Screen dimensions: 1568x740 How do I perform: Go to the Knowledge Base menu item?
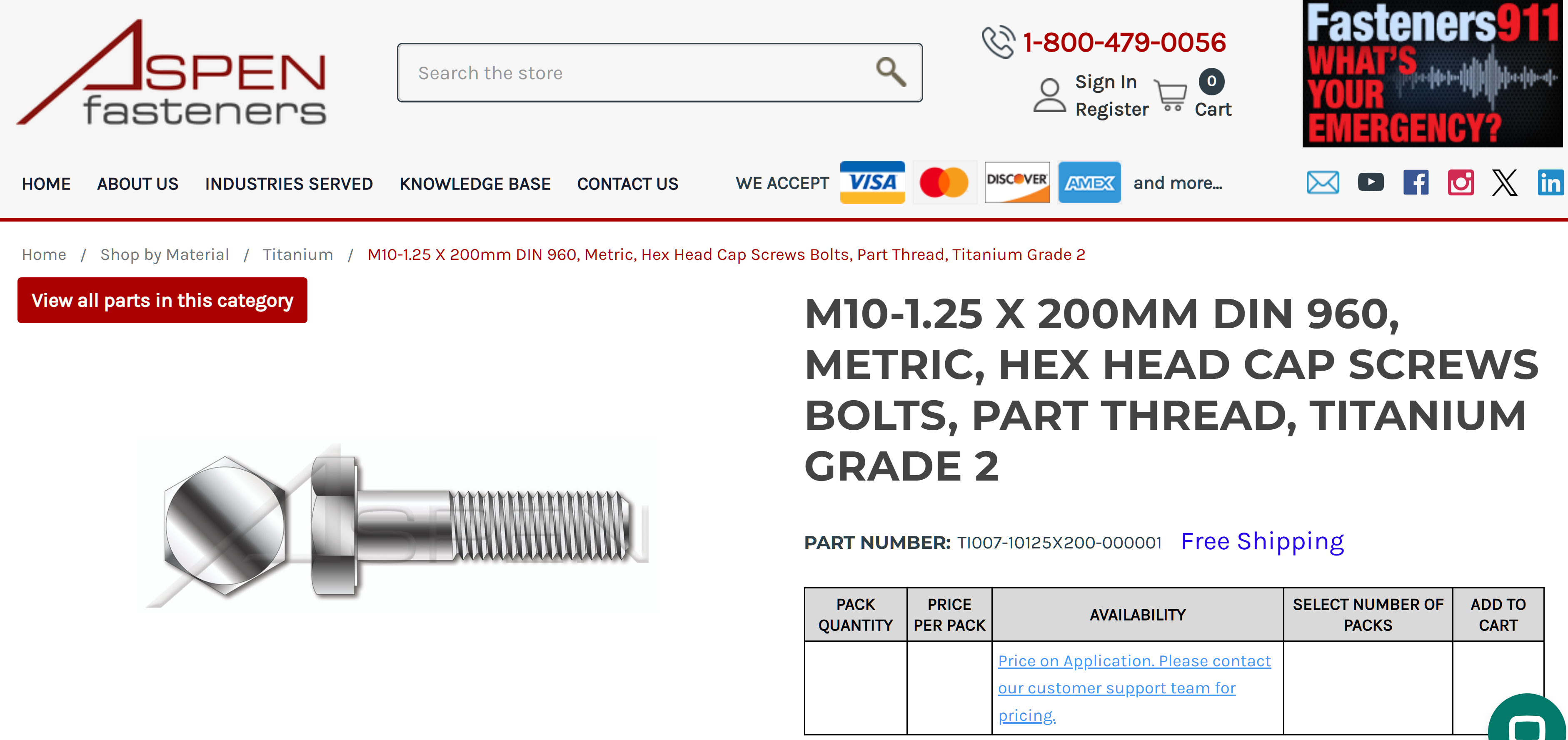(x=475, y=184)
